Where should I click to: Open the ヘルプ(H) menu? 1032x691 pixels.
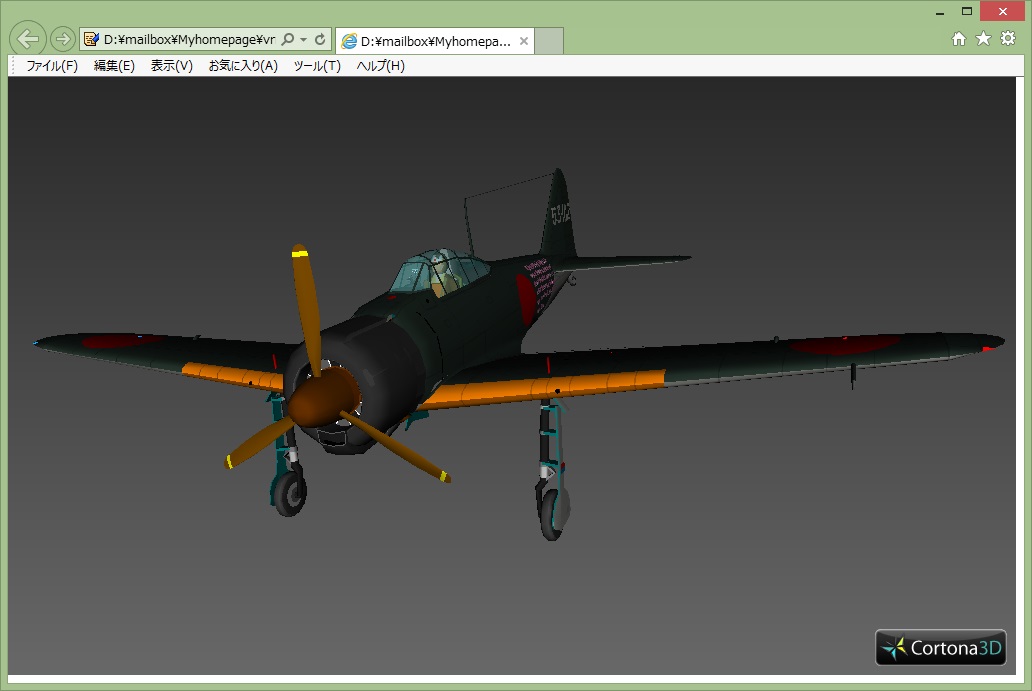pyautogui.click(x=380, y=66)
